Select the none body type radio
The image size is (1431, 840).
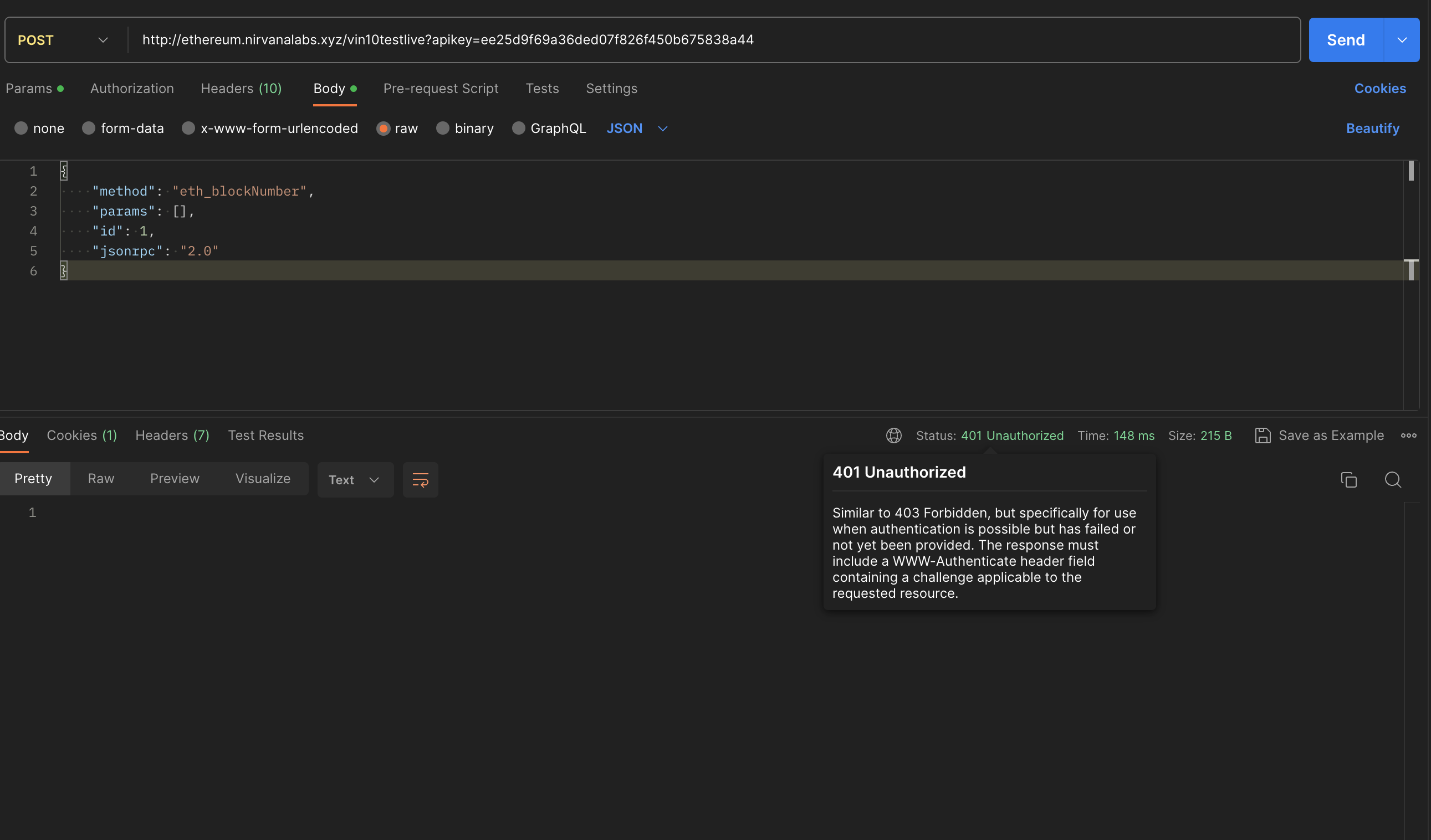[x=21, y=128]
